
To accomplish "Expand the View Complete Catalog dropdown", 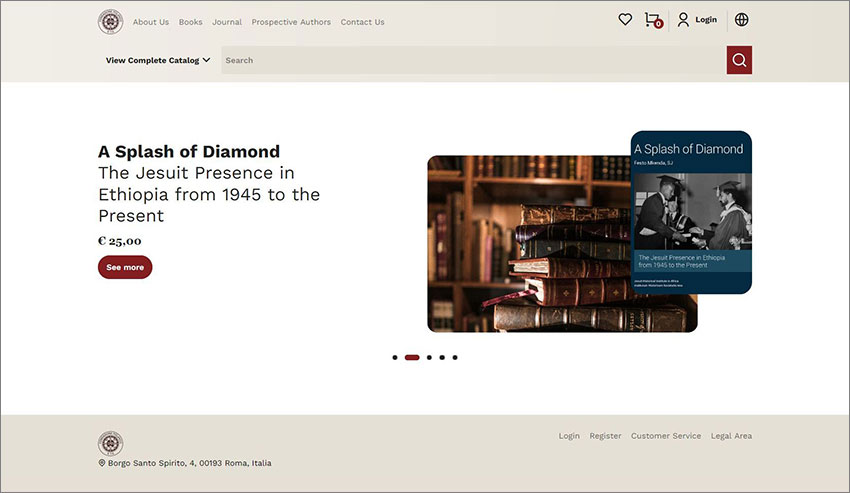I will (x=158, y=60).
